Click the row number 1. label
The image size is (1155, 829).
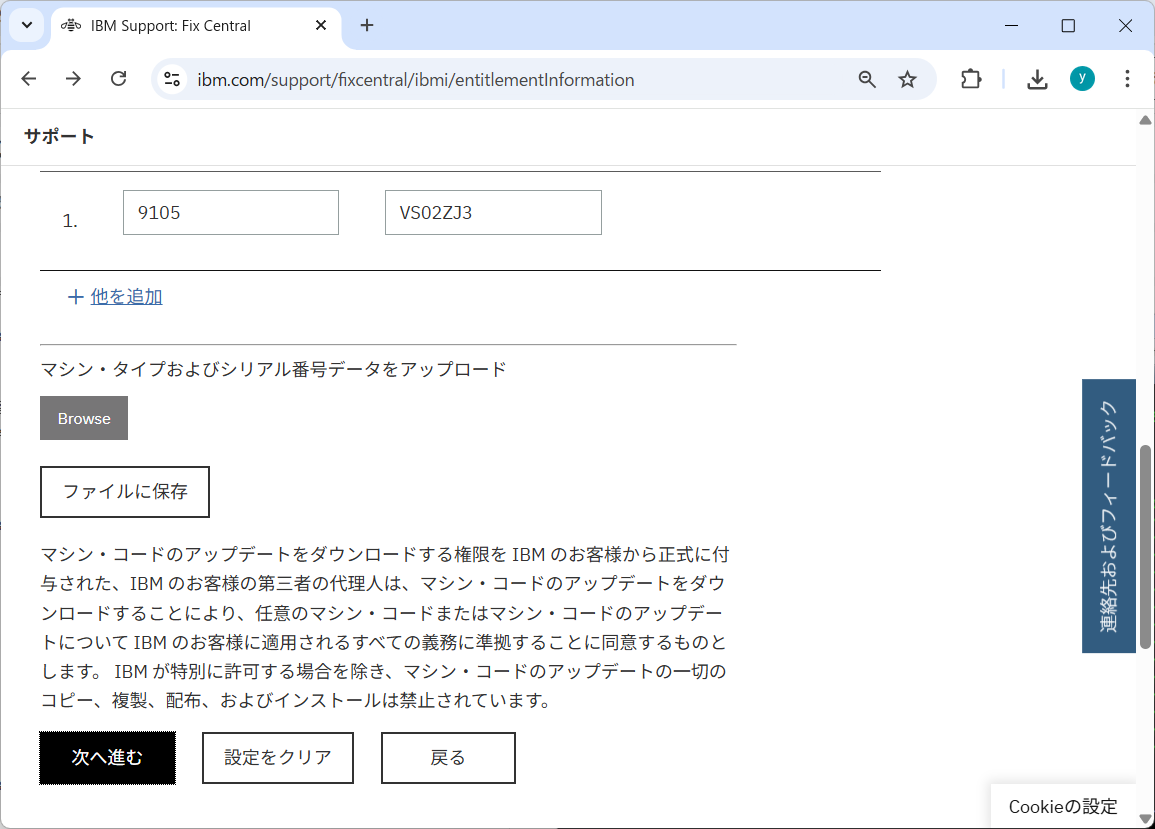pyautogui.click(x=70, y=220)
